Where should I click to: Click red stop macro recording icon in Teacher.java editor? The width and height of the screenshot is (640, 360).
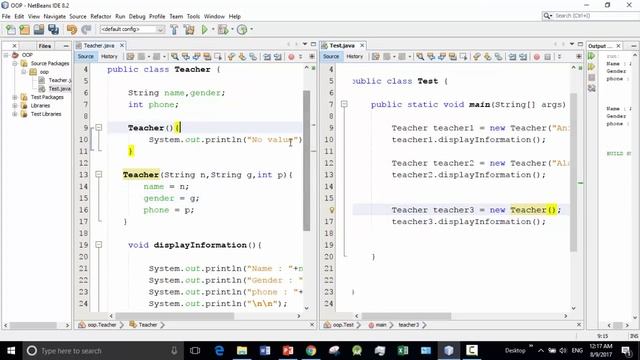[x=291, y=57]
